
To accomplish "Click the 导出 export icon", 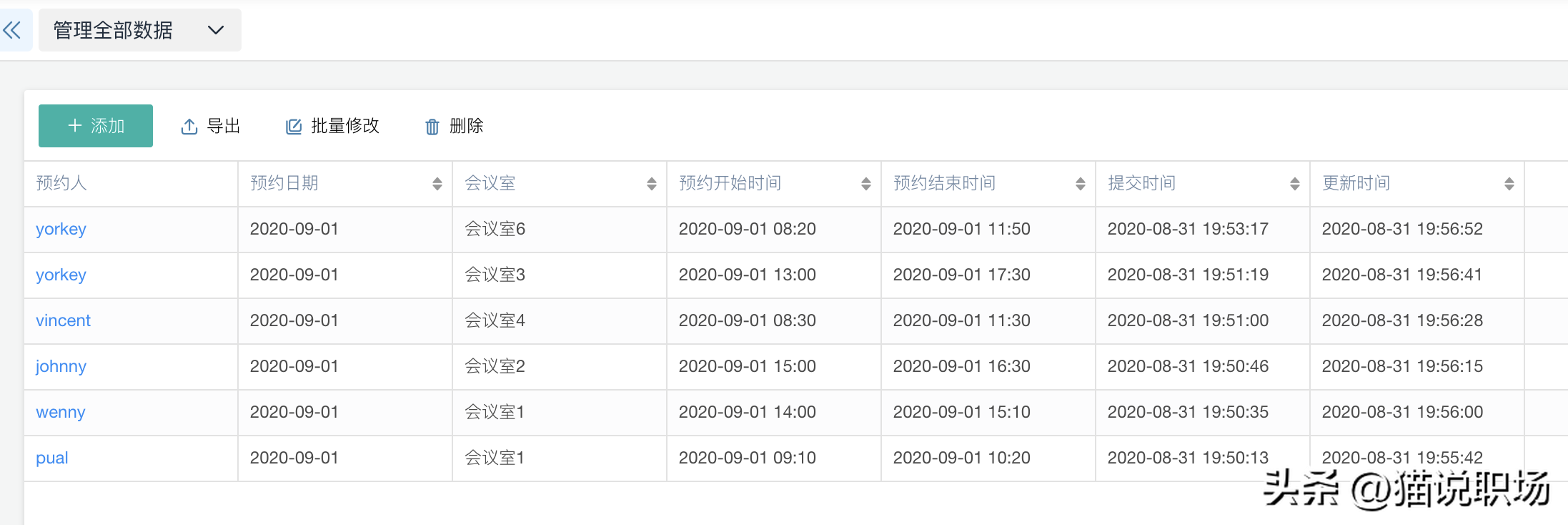I will click(x=189, y=127).
